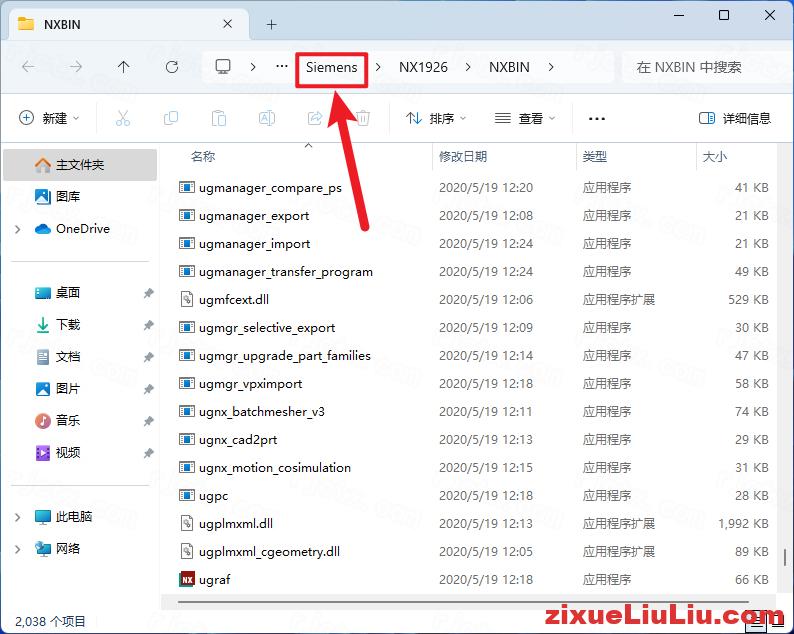Click the vertical scrollbar thumb of file list
794x634 pixels.
point(785,558)
